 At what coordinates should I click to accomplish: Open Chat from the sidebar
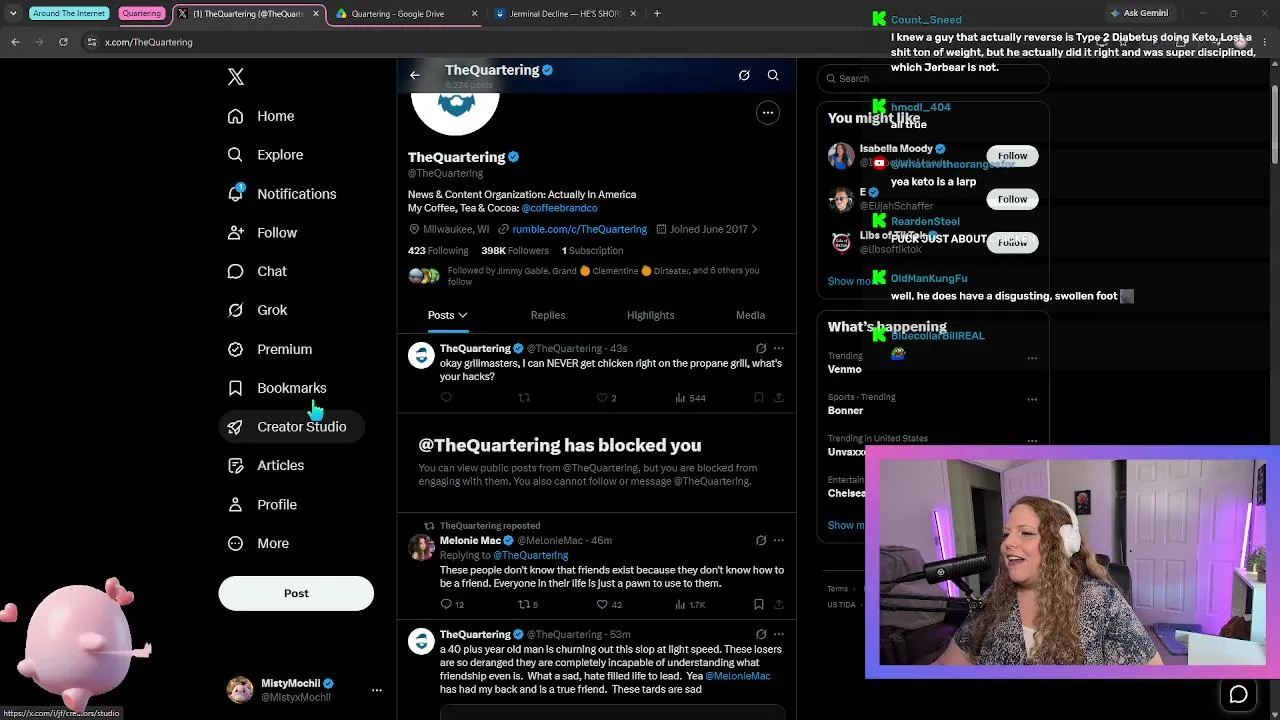(x=257, y=271)
